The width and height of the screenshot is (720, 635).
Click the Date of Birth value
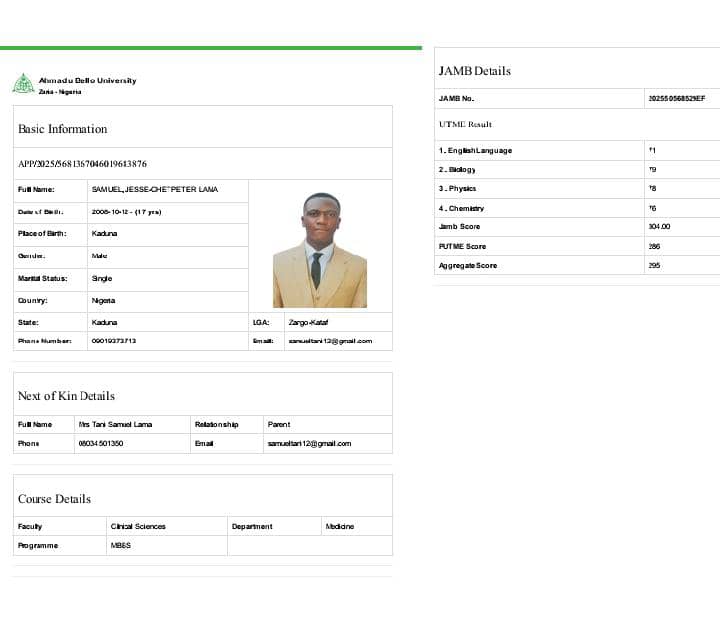point(126,212)
